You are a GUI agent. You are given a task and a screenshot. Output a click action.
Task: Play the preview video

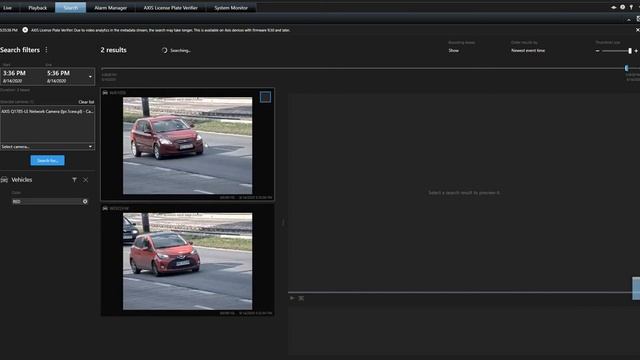click(292, 298)
